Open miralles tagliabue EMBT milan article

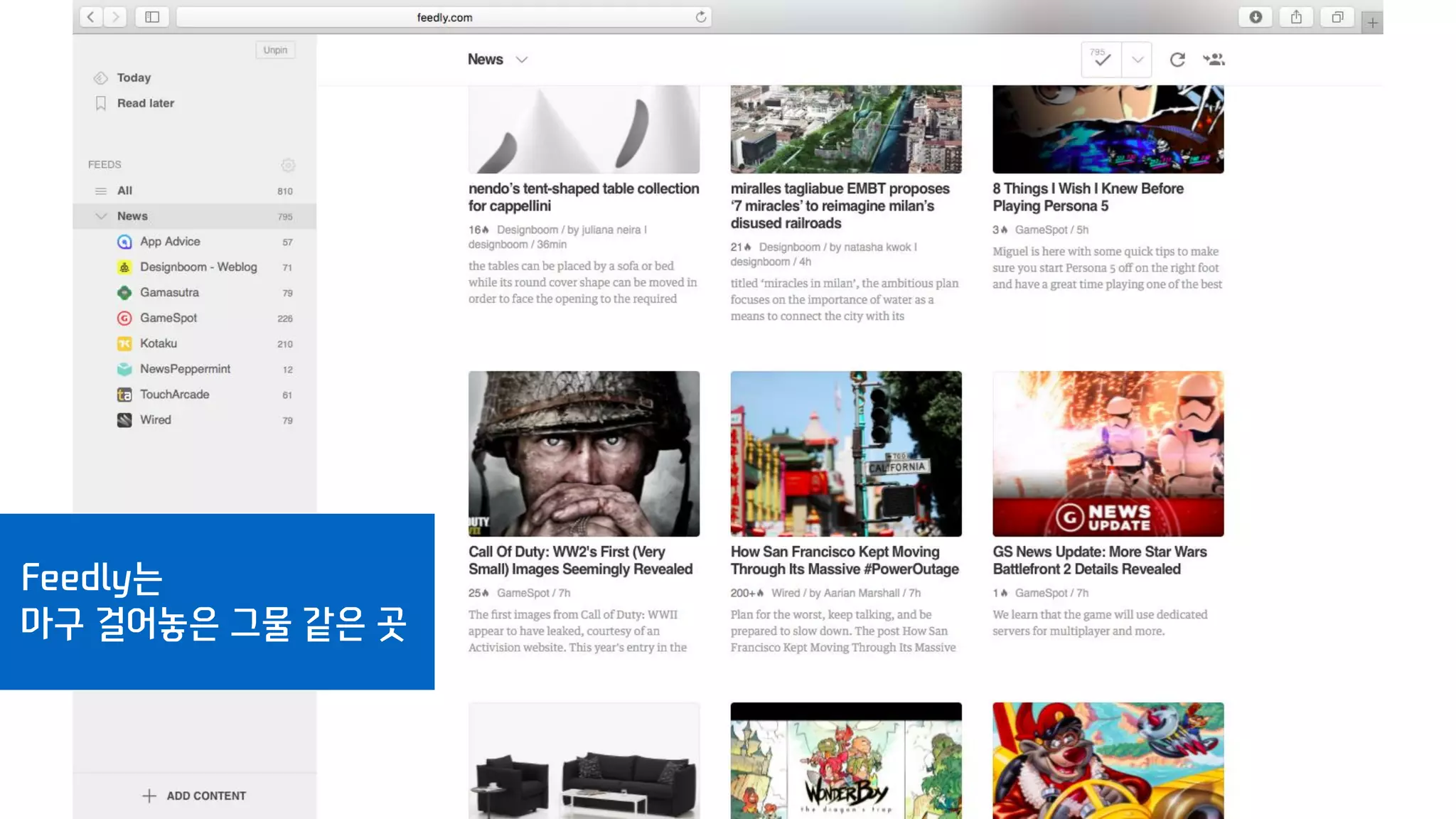click(840, 206)
